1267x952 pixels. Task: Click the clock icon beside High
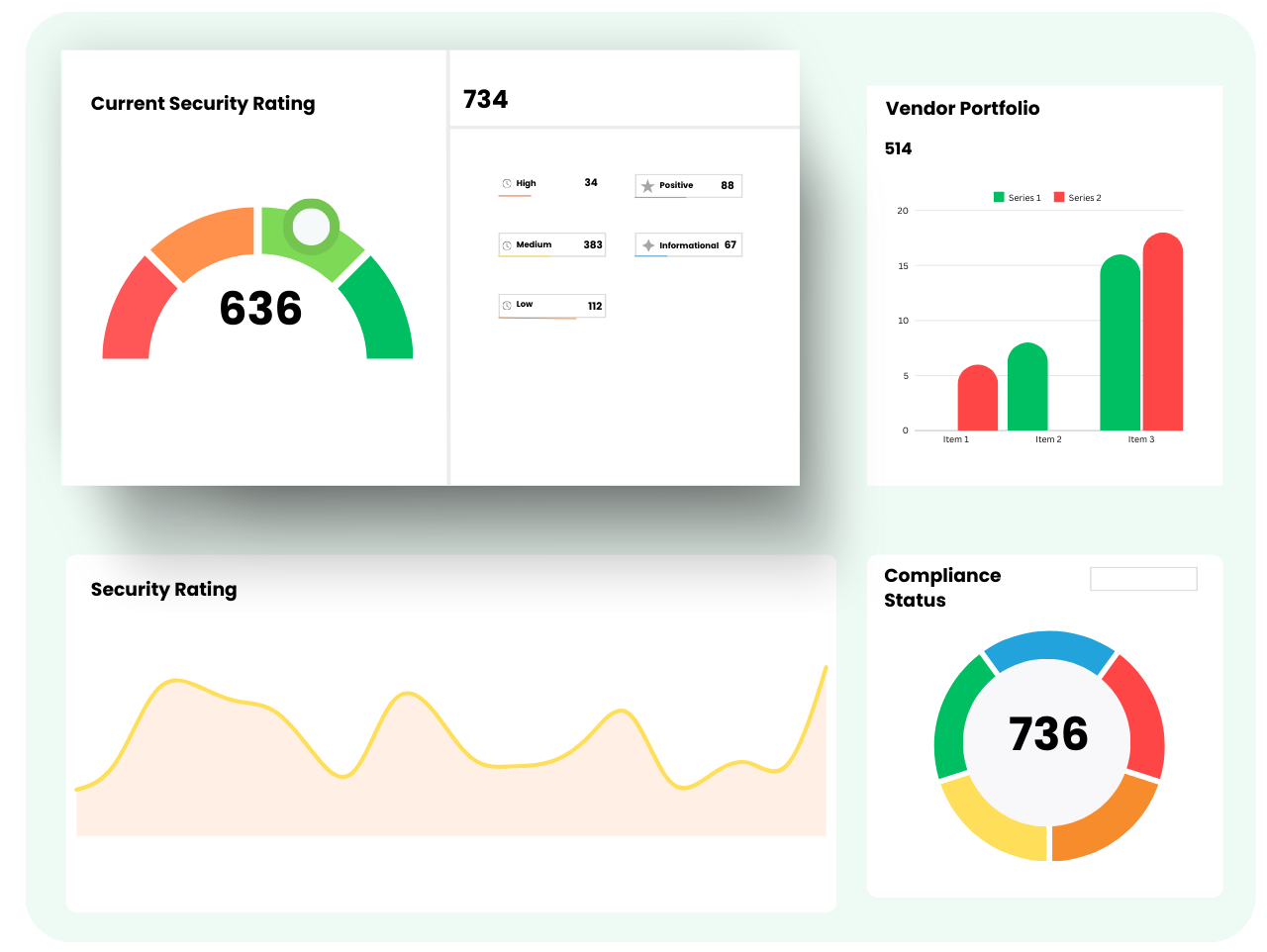[x=507, y=184]
